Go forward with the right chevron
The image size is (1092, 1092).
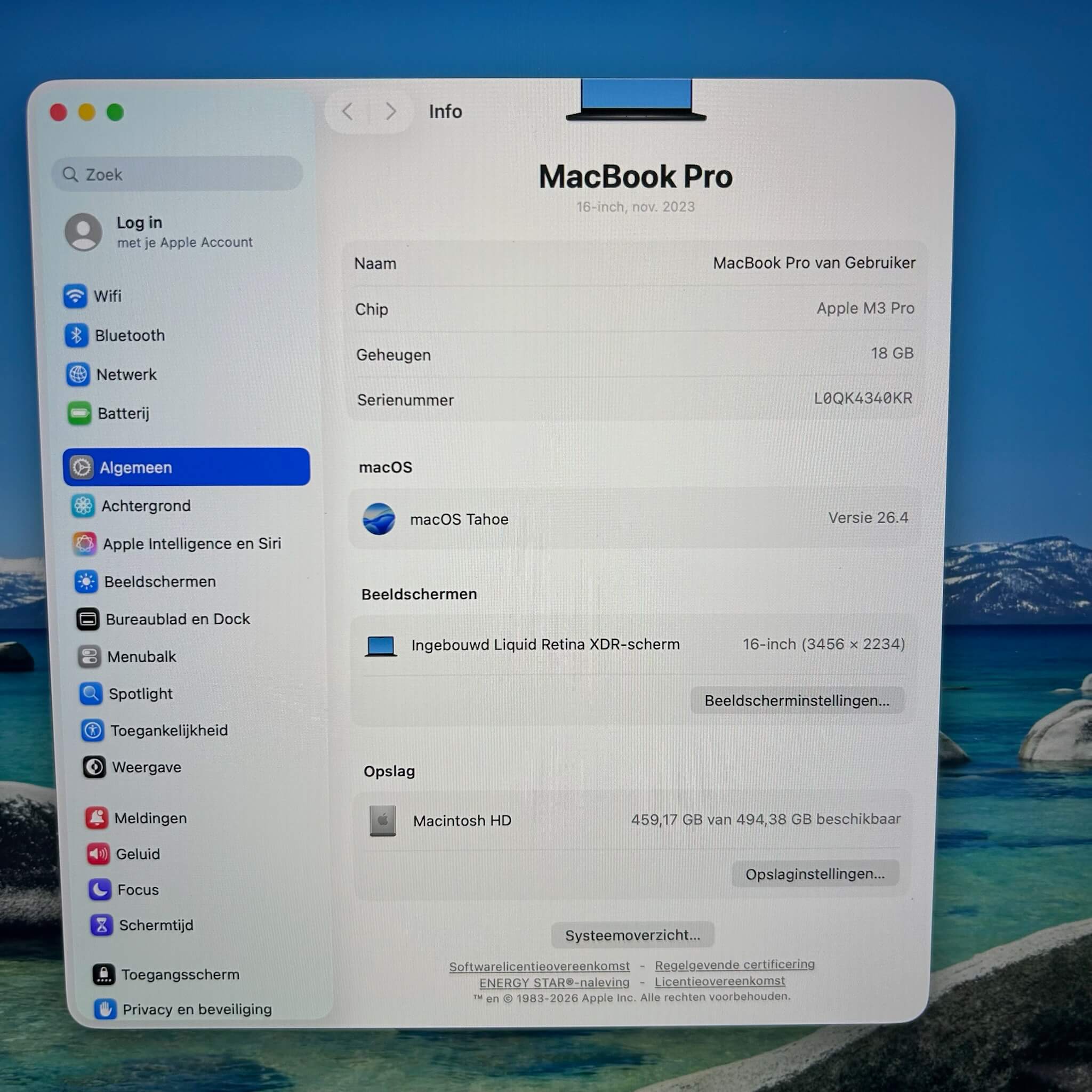click(x=390, y=111)
